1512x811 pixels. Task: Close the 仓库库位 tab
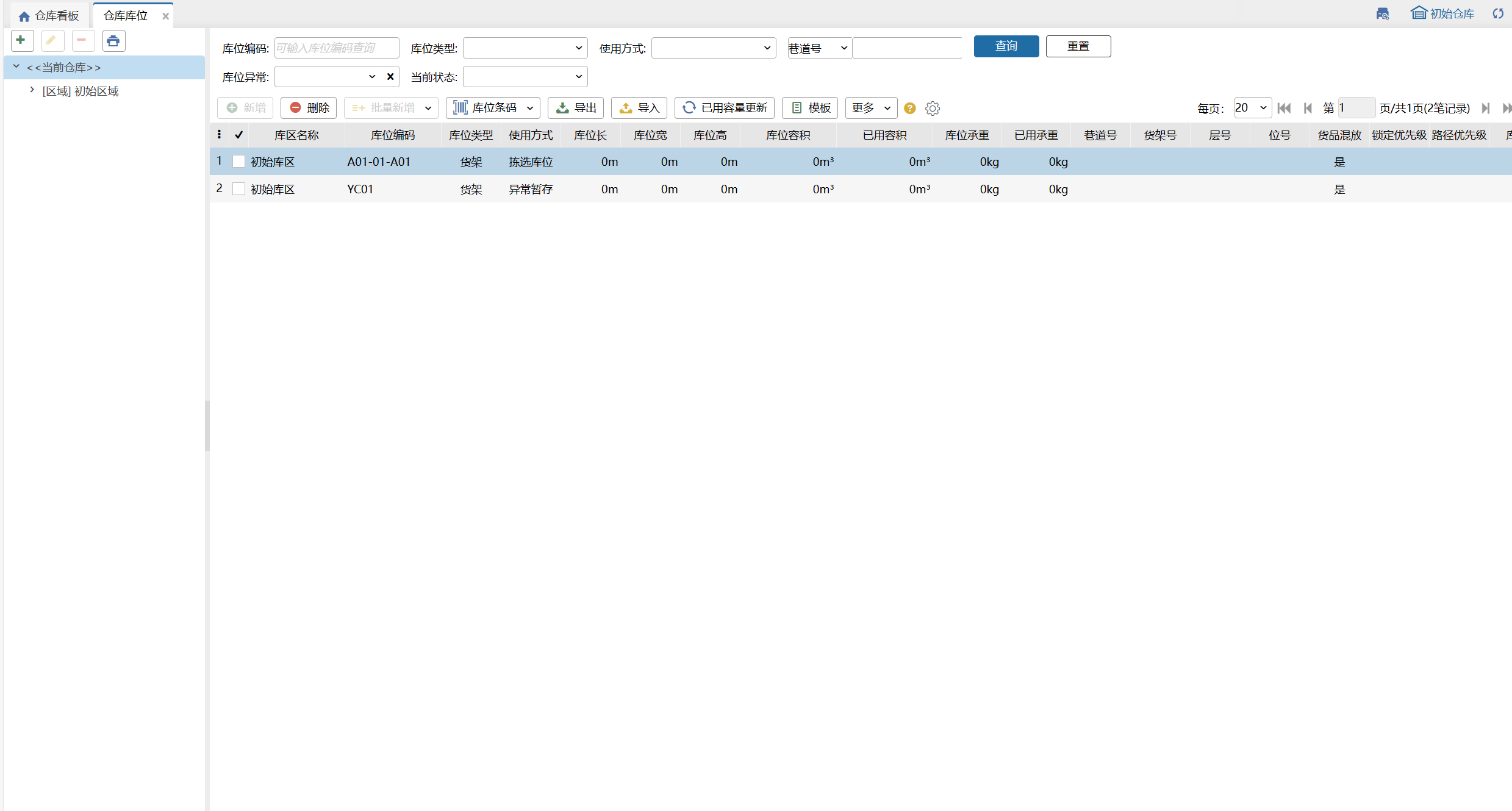[x=165, y=16]
